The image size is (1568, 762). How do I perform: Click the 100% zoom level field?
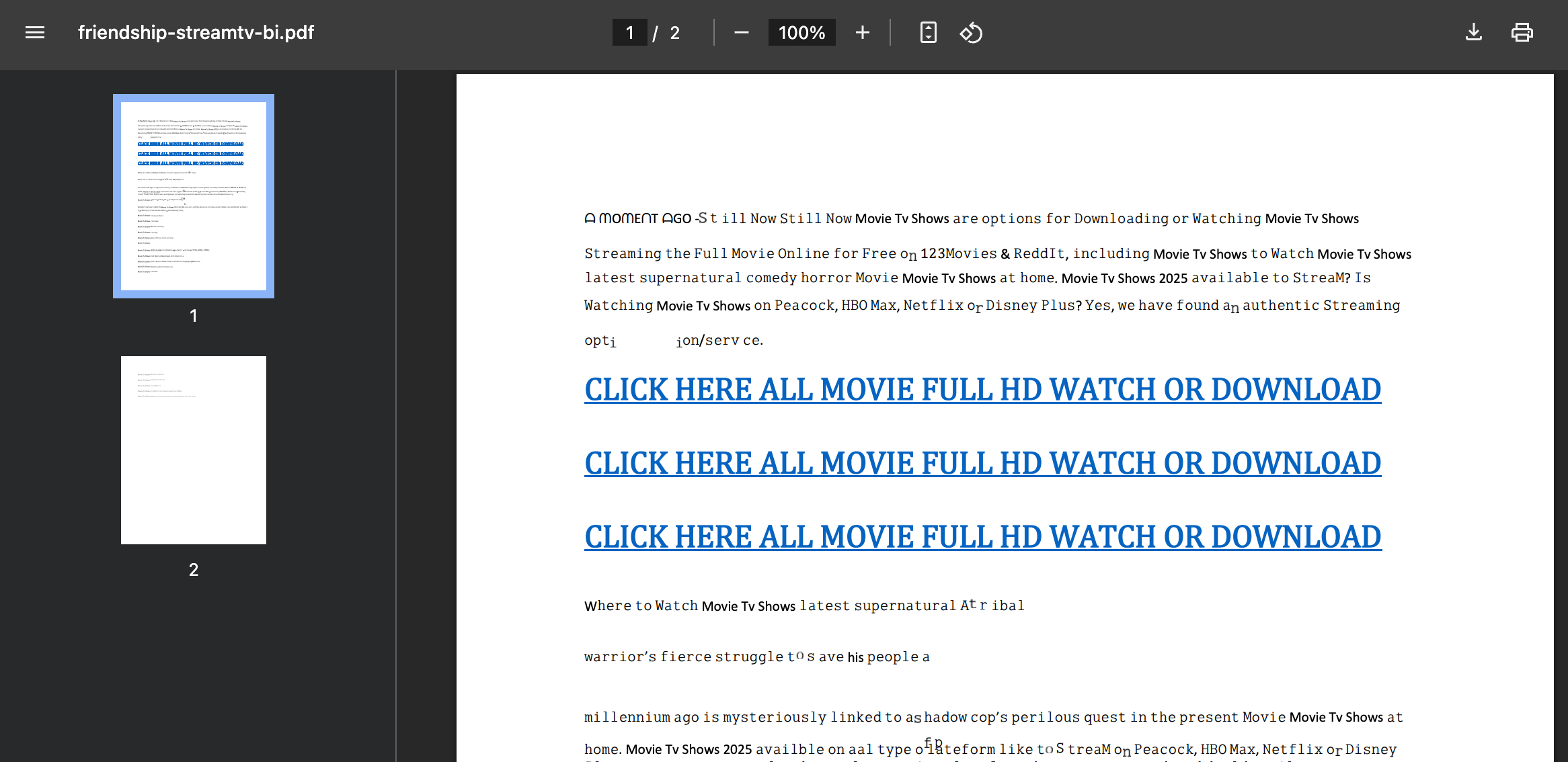pyautogui.click(x=801, y=32)
